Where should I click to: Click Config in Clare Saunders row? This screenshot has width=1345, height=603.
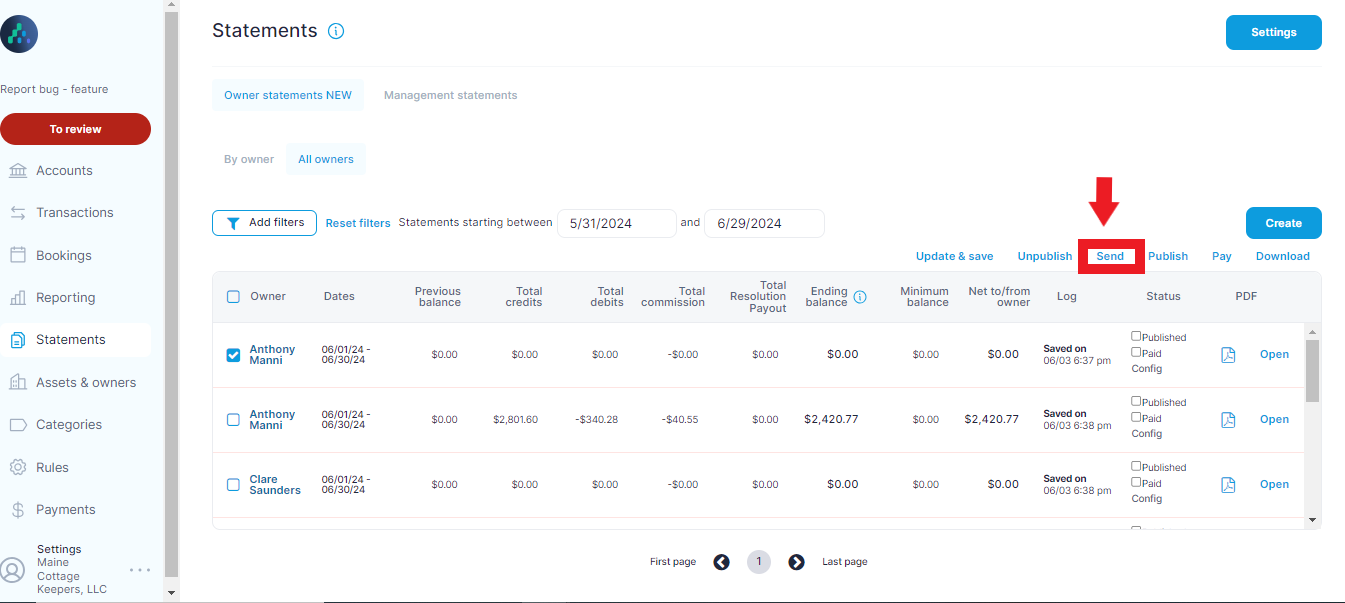click(x=1147, y=499)
